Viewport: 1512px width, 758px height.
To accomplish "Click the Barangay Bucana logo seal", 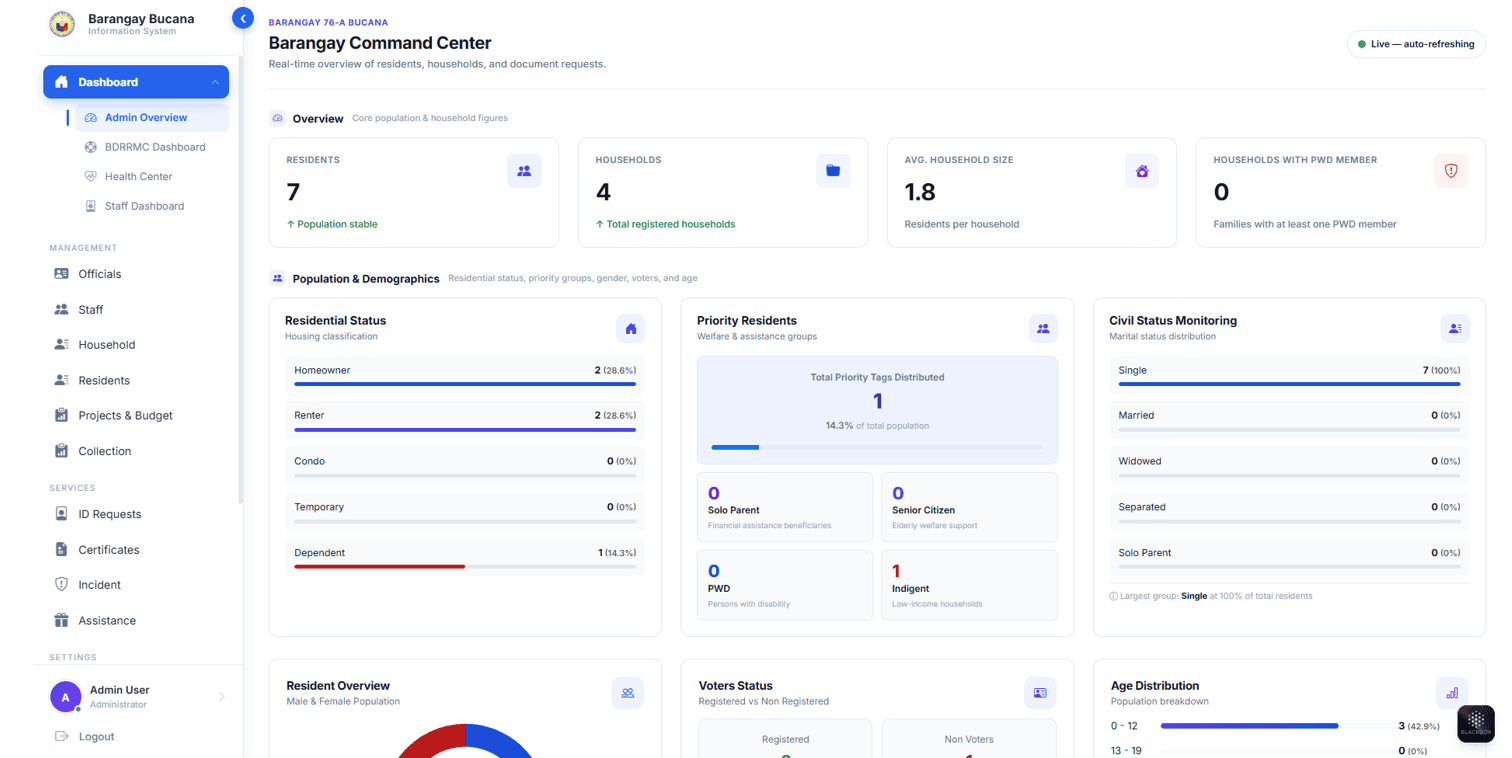I will [x=62, y=24].
